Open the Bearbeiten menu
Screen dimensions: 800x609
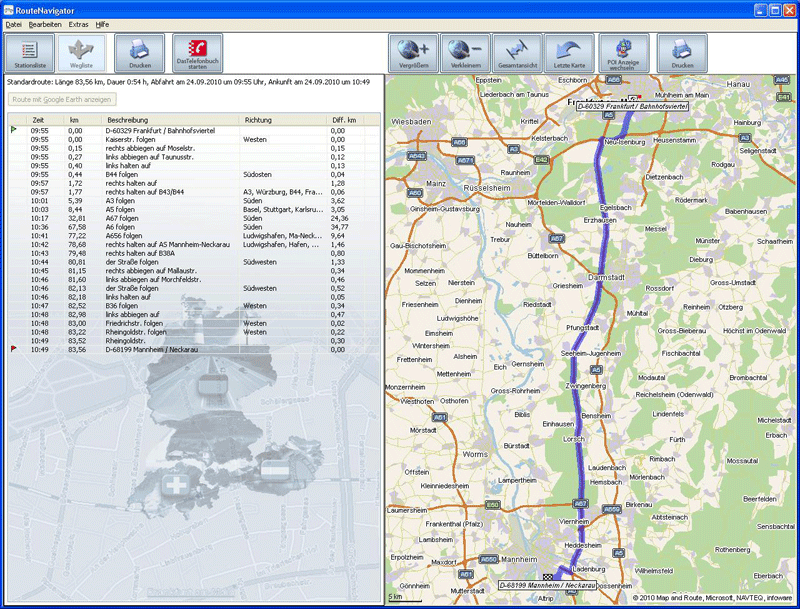tap(45, 24)
